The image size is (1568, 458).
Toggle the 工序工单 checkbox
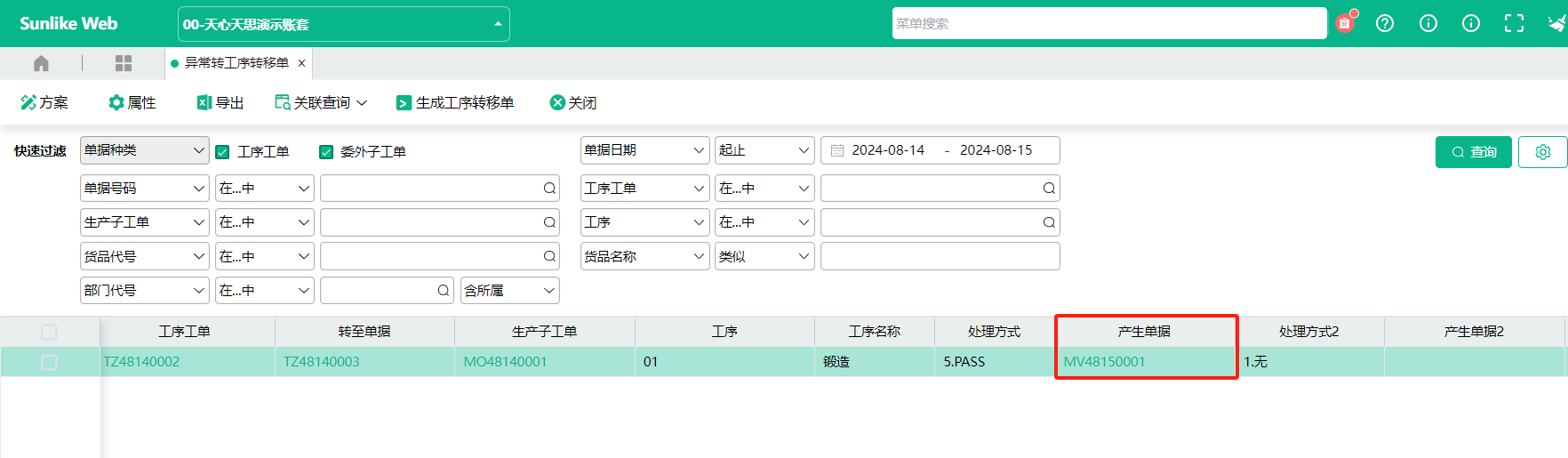[223, 152]
